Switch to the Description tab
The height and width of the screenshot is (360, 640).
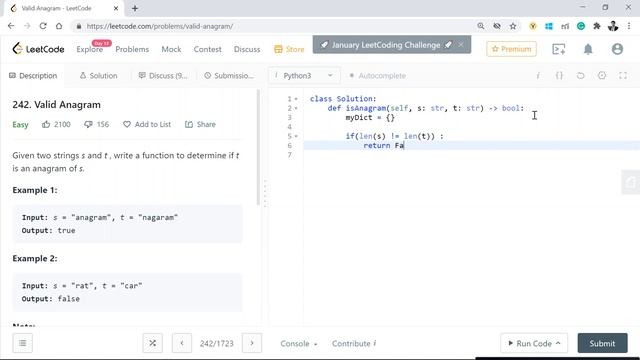tap(33, 76)
